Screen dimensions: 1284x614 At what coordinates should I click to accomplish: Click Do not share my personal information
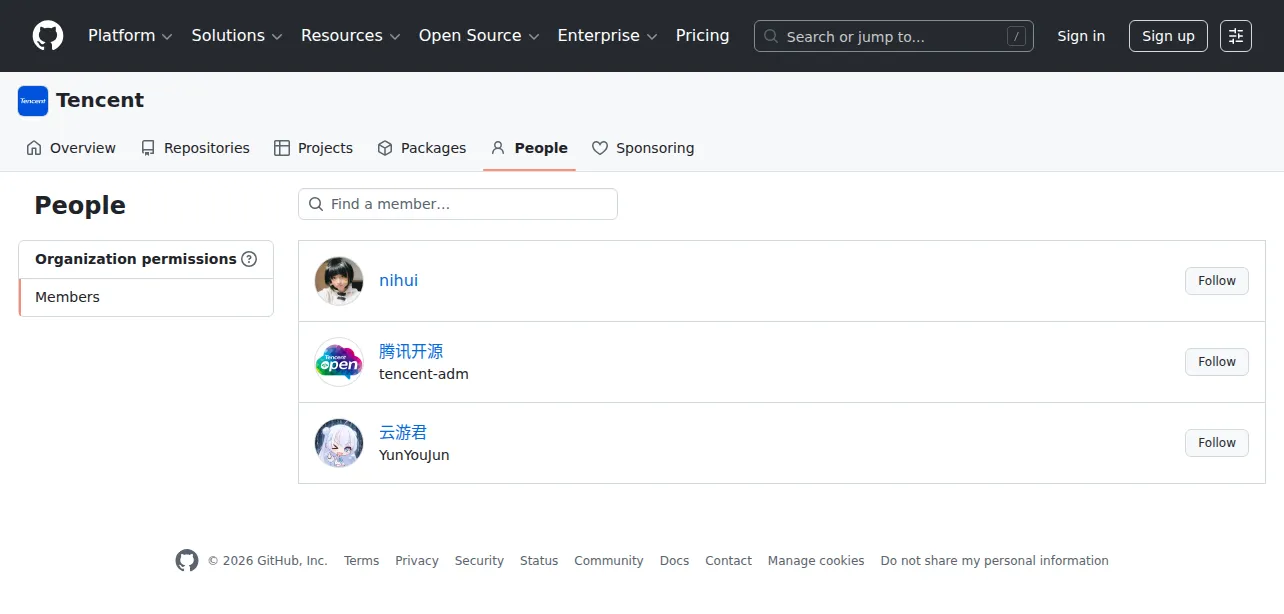coord(995,561)
